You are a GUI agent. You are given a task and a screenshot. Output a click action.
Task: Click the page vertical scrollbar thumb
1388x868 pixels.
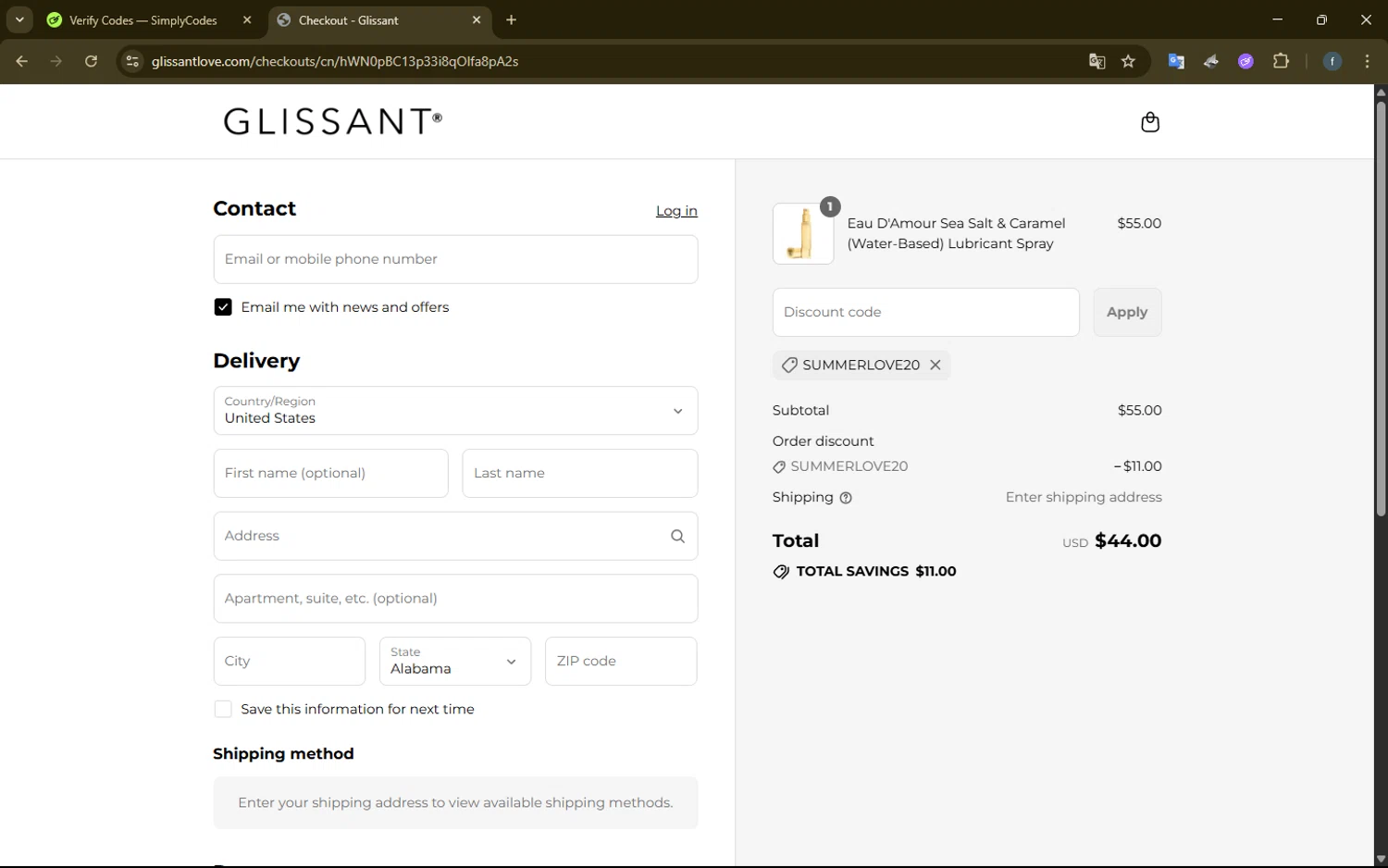tap(1381, 307)
